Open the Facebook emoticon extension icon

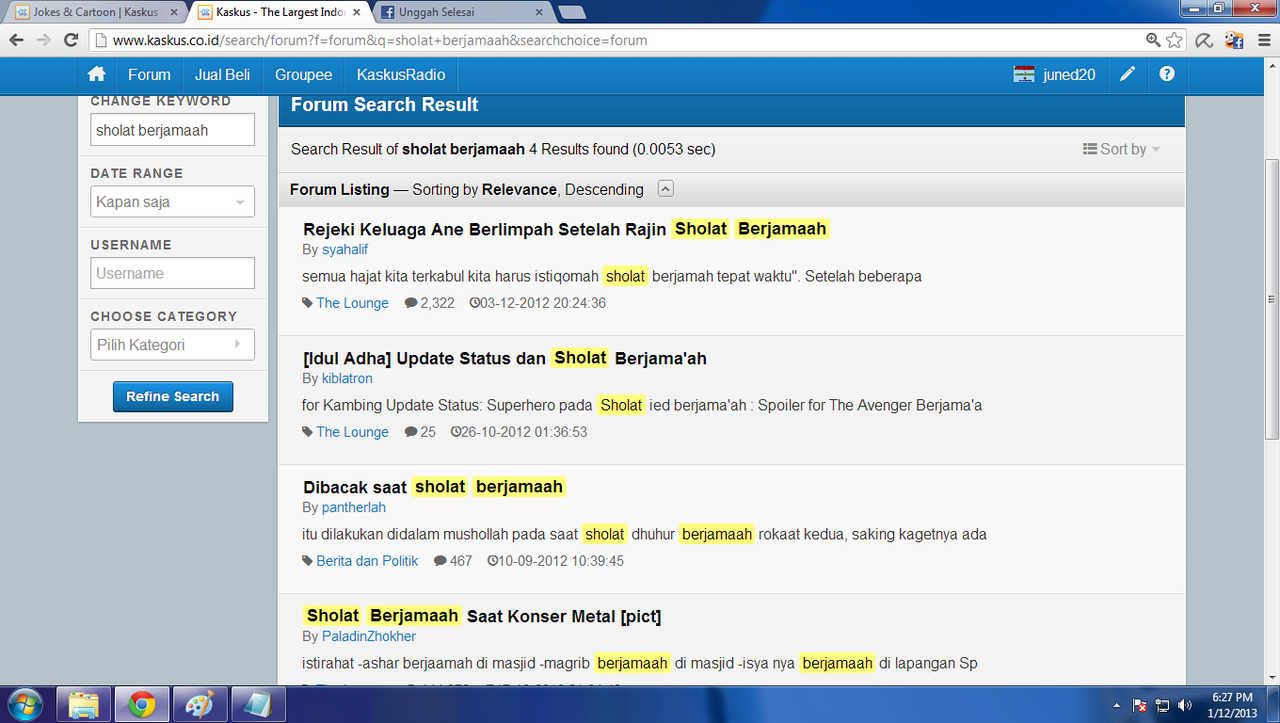[x=1234, y=40]
